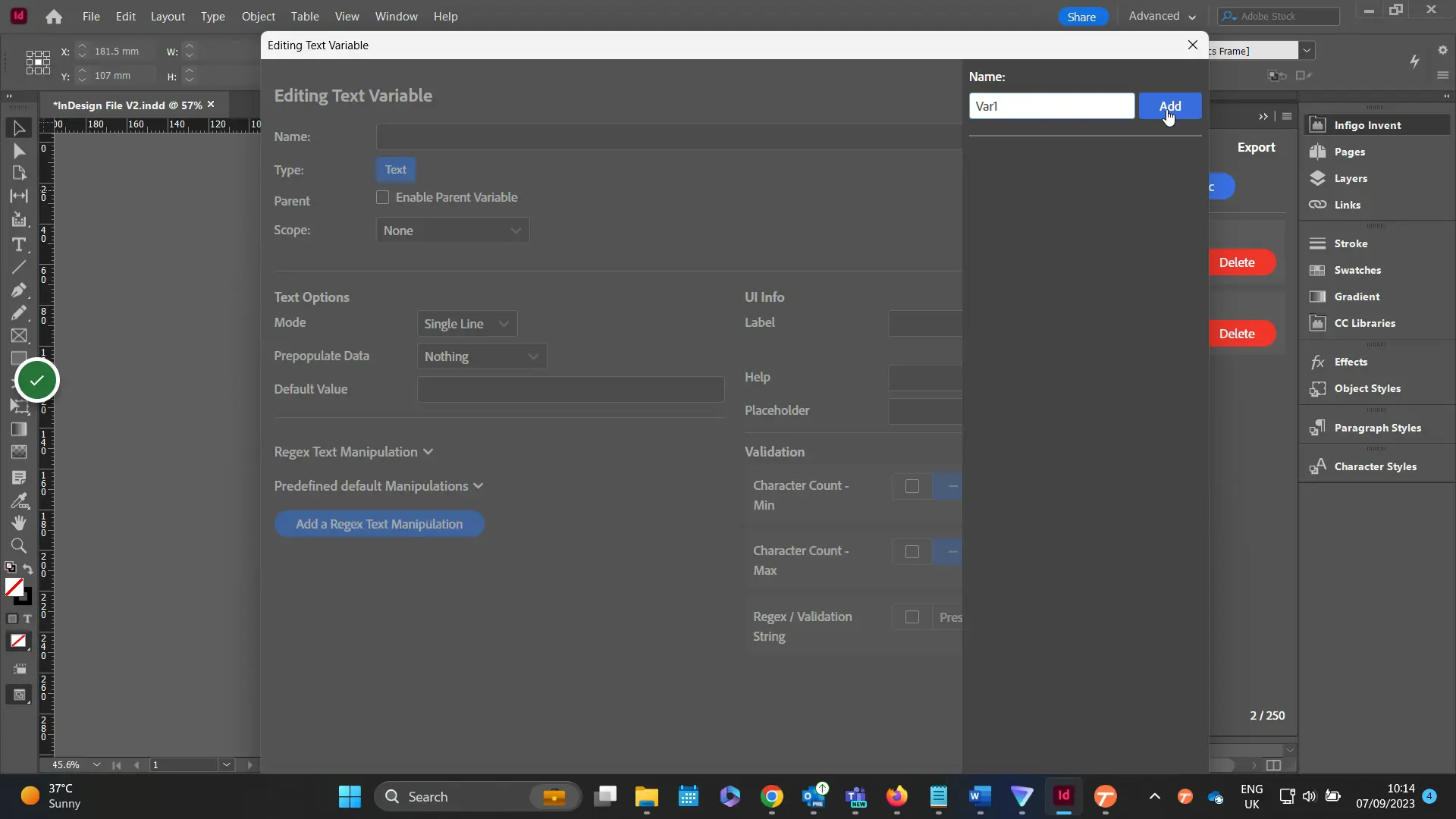Open the Table menu
This screenshot has width=1456, height=819.
305,16
